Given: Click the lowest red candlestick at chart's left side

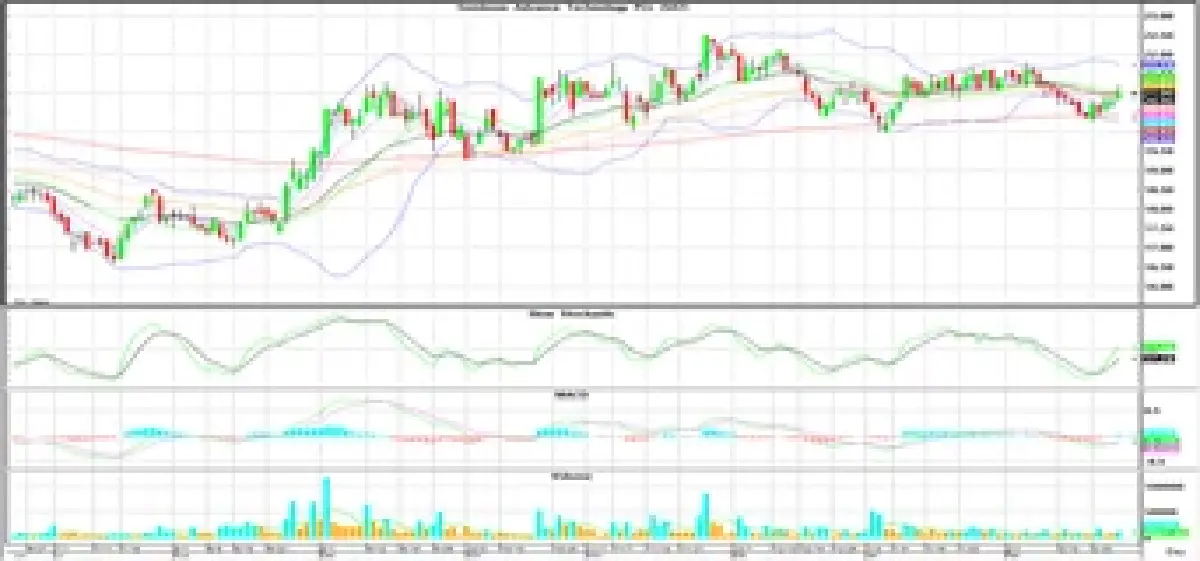Looking at the screenshot, I should (x=113, y=253).
